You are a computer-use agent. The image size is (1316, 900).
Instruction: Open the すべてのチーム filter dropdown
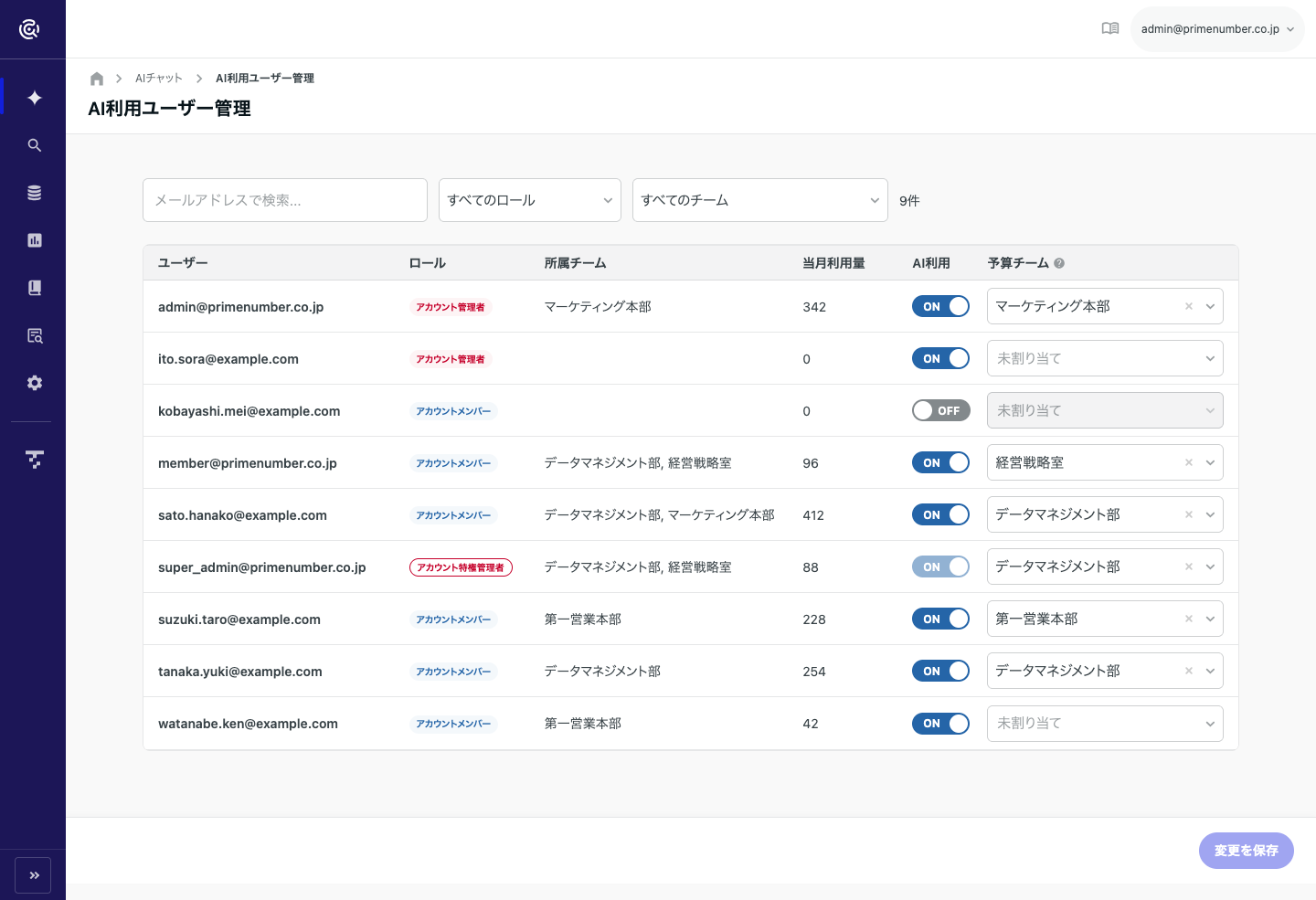(760, 200)
